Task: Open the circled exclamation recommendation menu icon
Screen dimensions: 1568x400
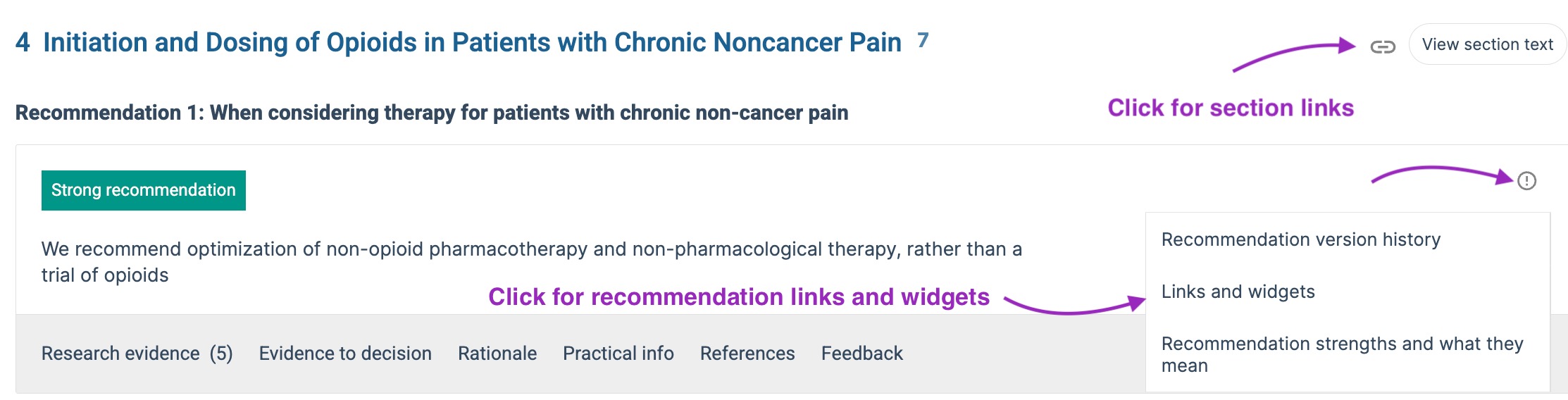Action: 1526,181
